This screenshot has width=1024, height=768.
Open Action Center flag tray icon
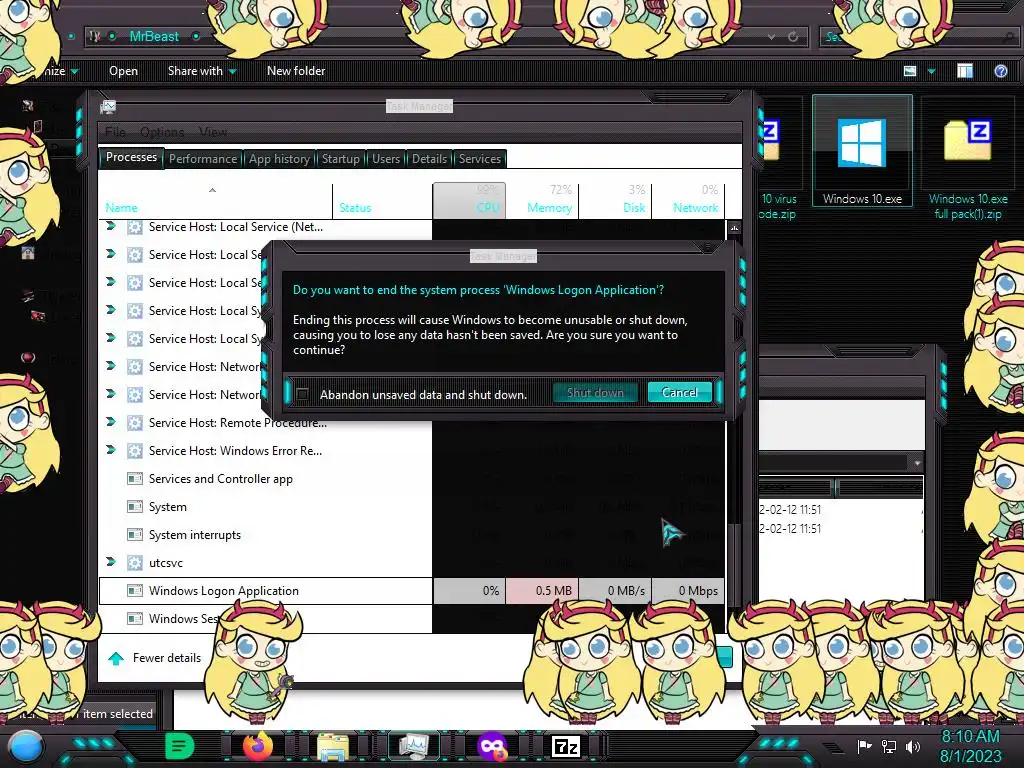tap(864, 746)
